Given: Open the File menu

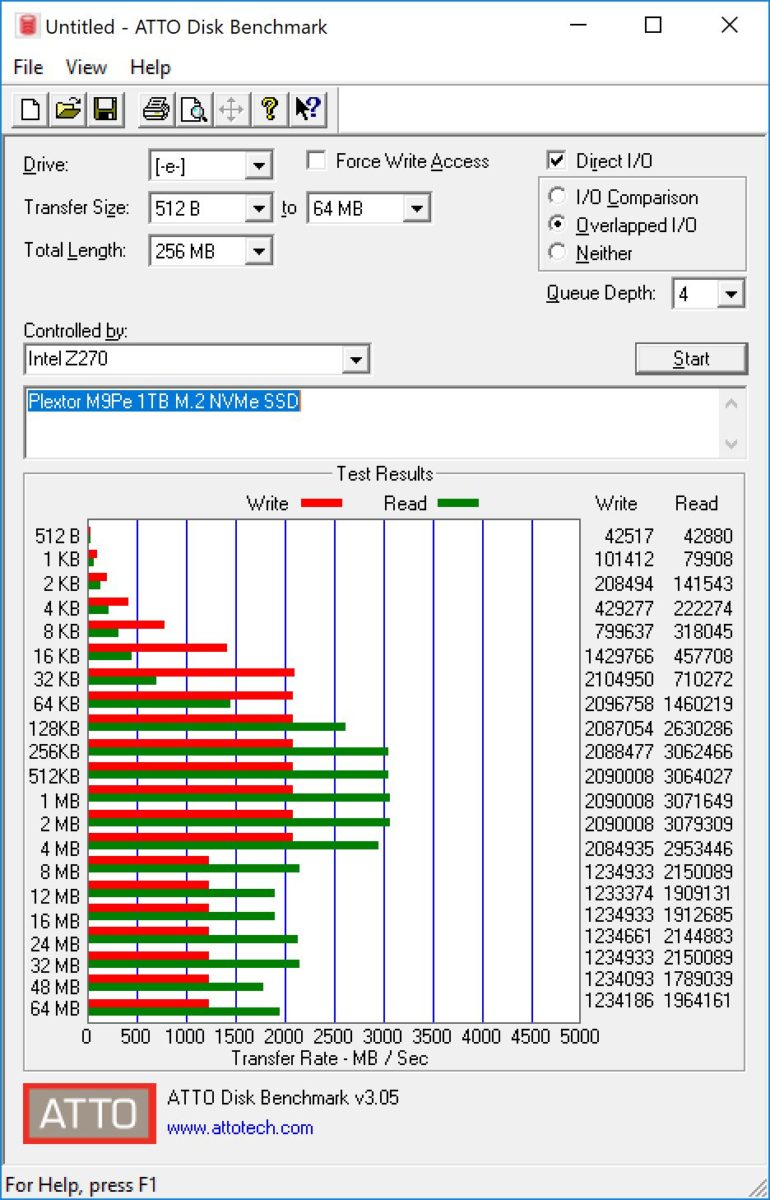Looking at the screenshot, I should pos(28,67).
